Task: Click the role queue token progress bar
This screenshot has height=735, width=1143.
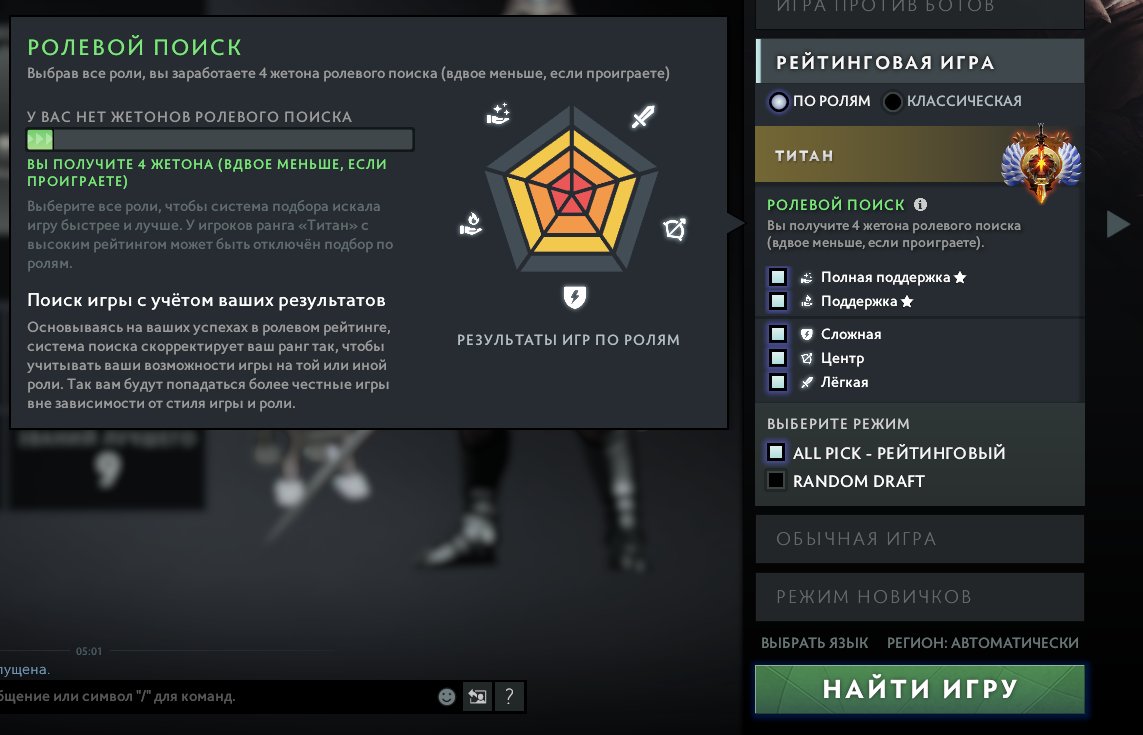Action: click(220, 139)
